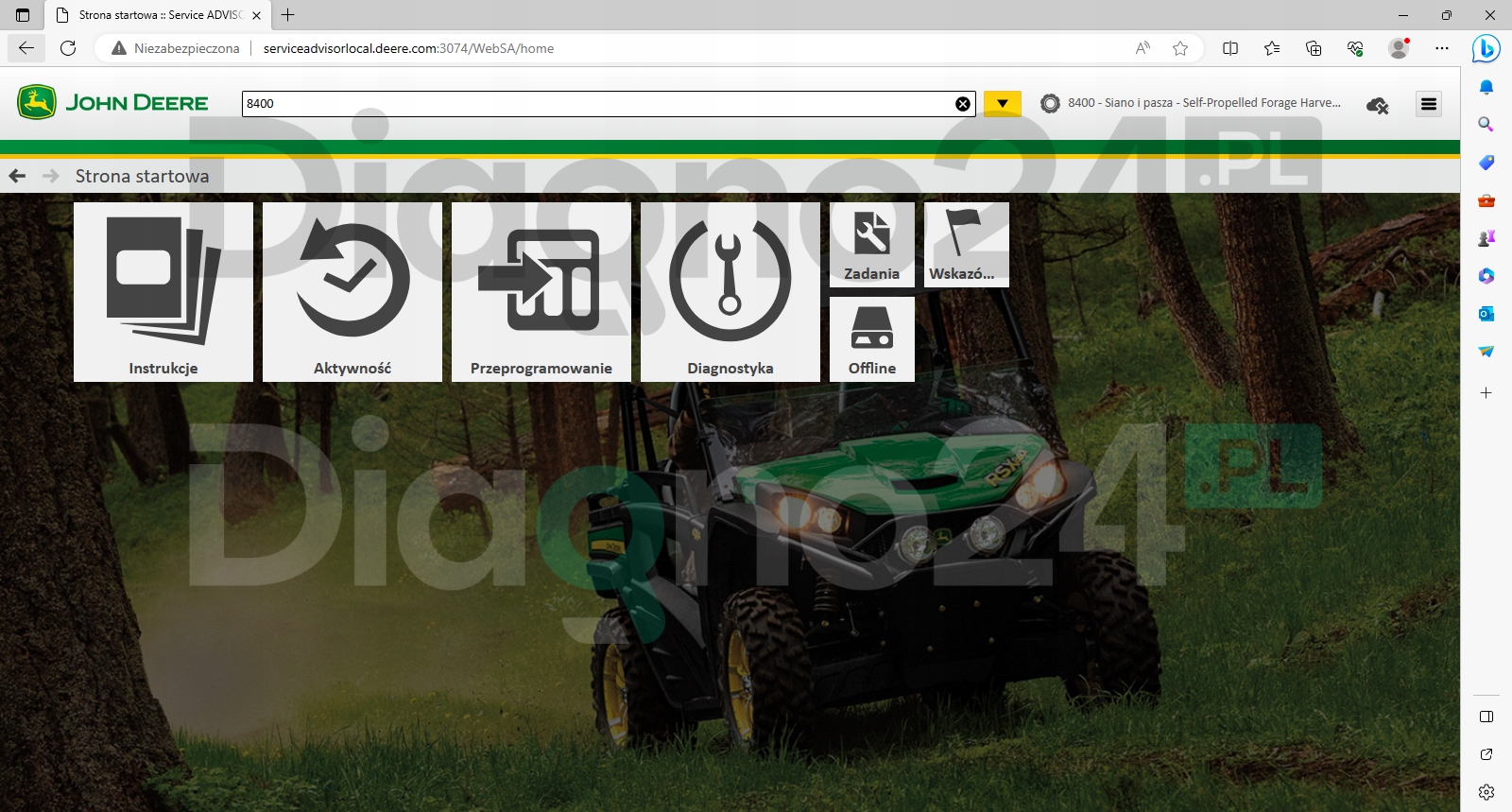
Task: Open the tab actions menu button
Action: coord(23,15)
